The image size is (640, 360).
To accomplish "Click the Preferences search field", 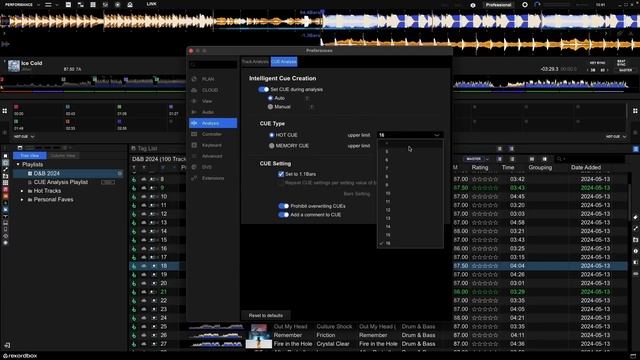I will (213, 64).
